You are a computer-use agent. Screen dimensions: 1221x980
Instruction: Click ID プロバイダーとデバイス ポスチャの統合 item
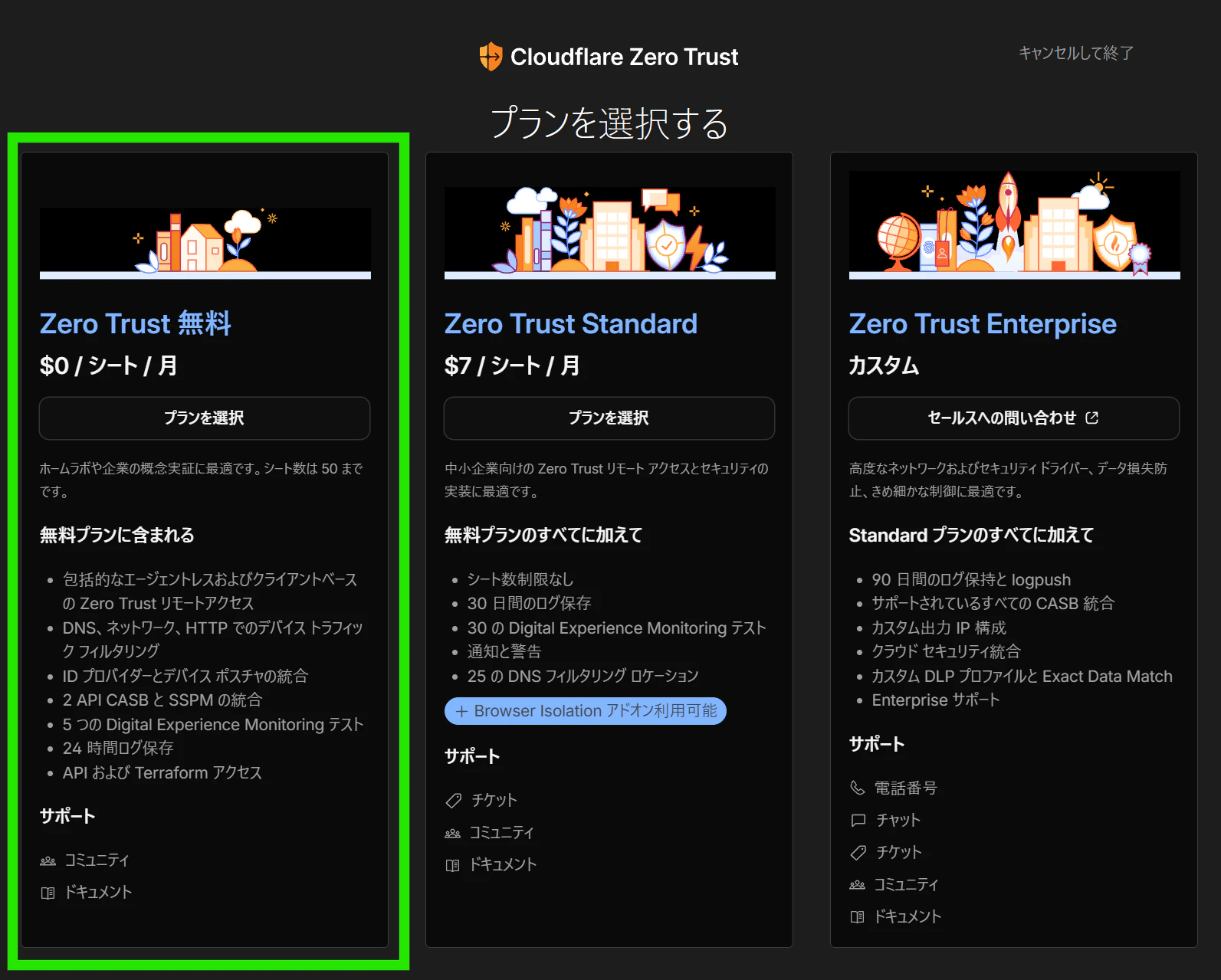coord(185,676)
